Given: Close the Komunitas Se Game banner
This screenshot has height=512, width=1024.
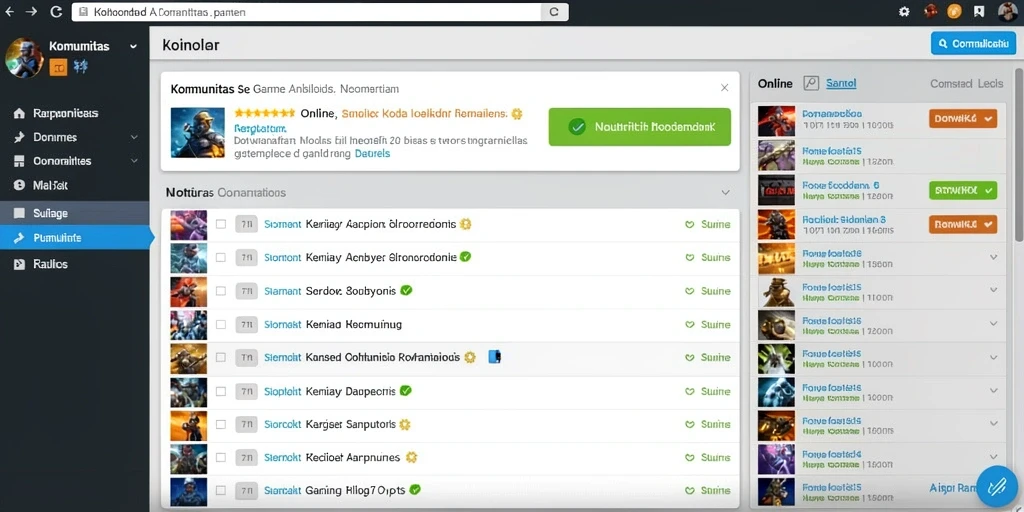Looking at the screenshot, I should 724,88.
